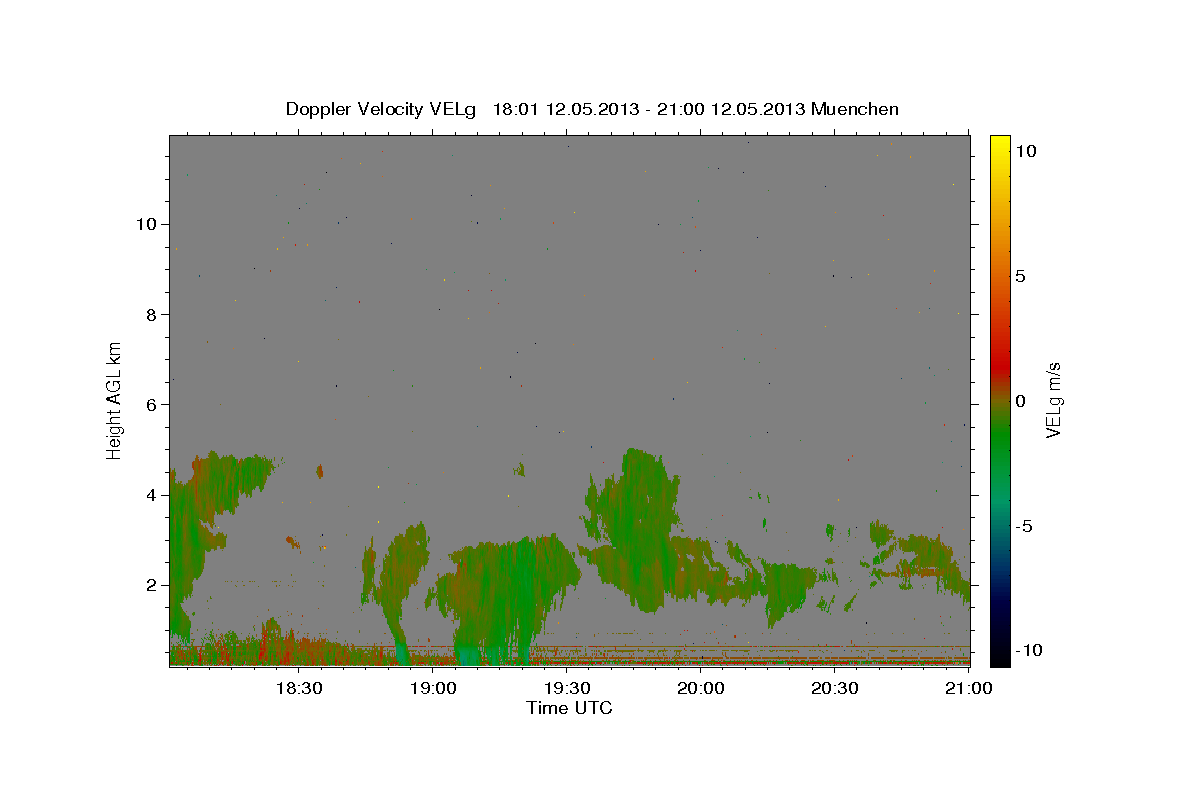This screenshot has height=800, width=1200.
Task: Click the height axis label 8
Action: pyautogui.click(x=149, y=314)
